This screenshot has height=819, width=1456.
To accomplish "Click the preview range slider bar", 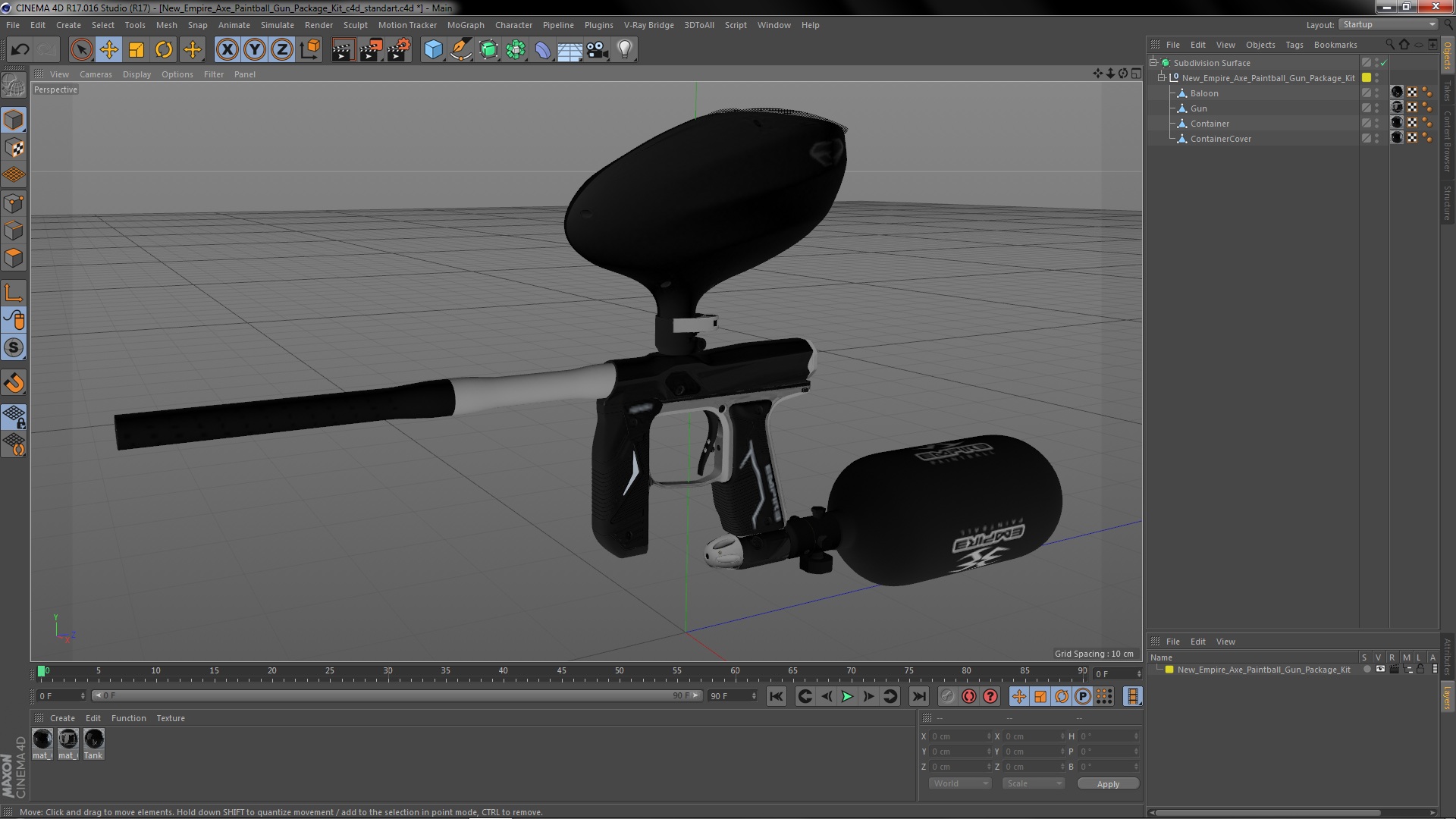I will 397,695.
